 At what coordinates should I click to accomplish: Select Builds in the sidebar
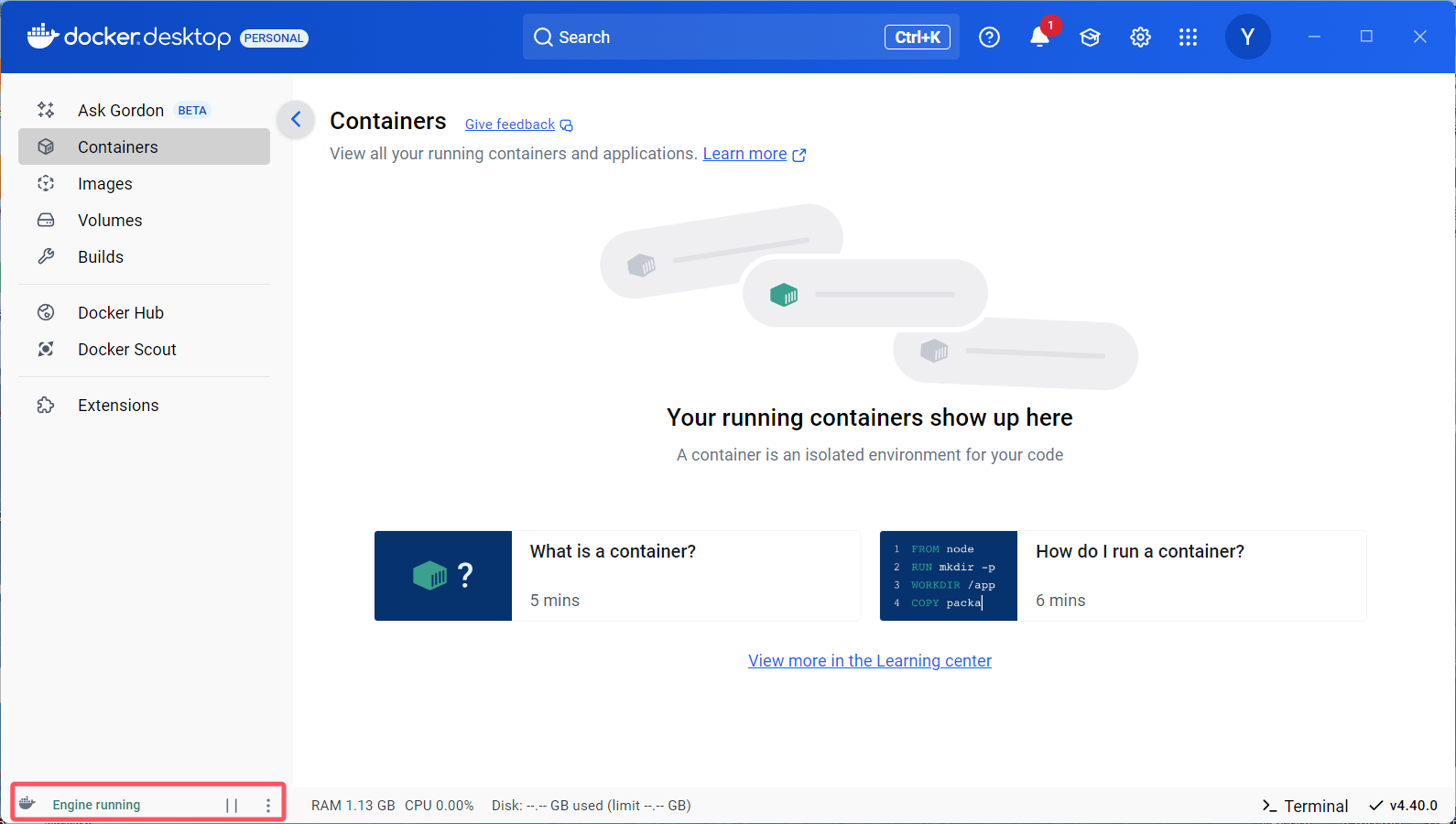click(144, 256)
